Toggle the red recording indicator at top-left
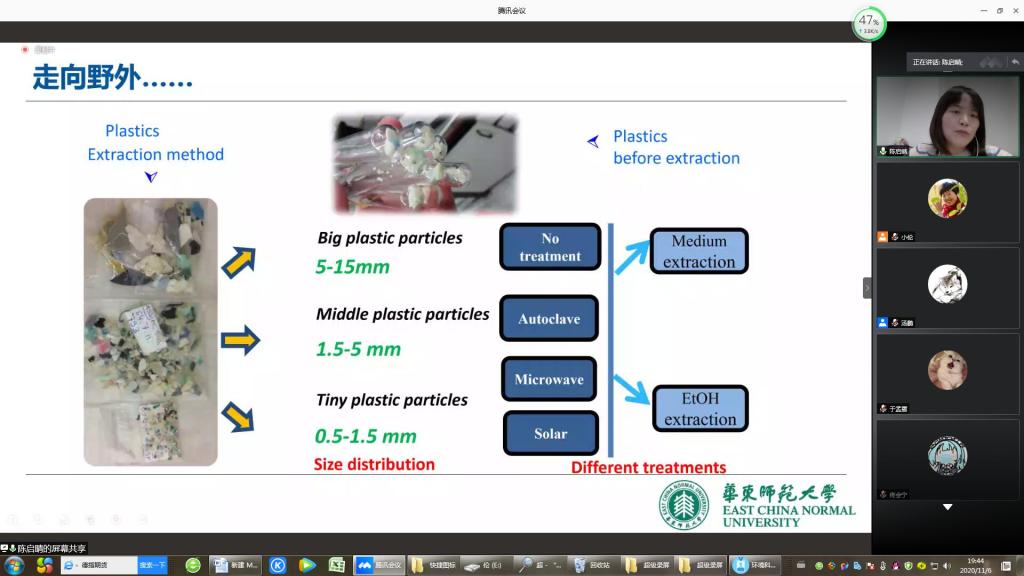 point(25,49)
